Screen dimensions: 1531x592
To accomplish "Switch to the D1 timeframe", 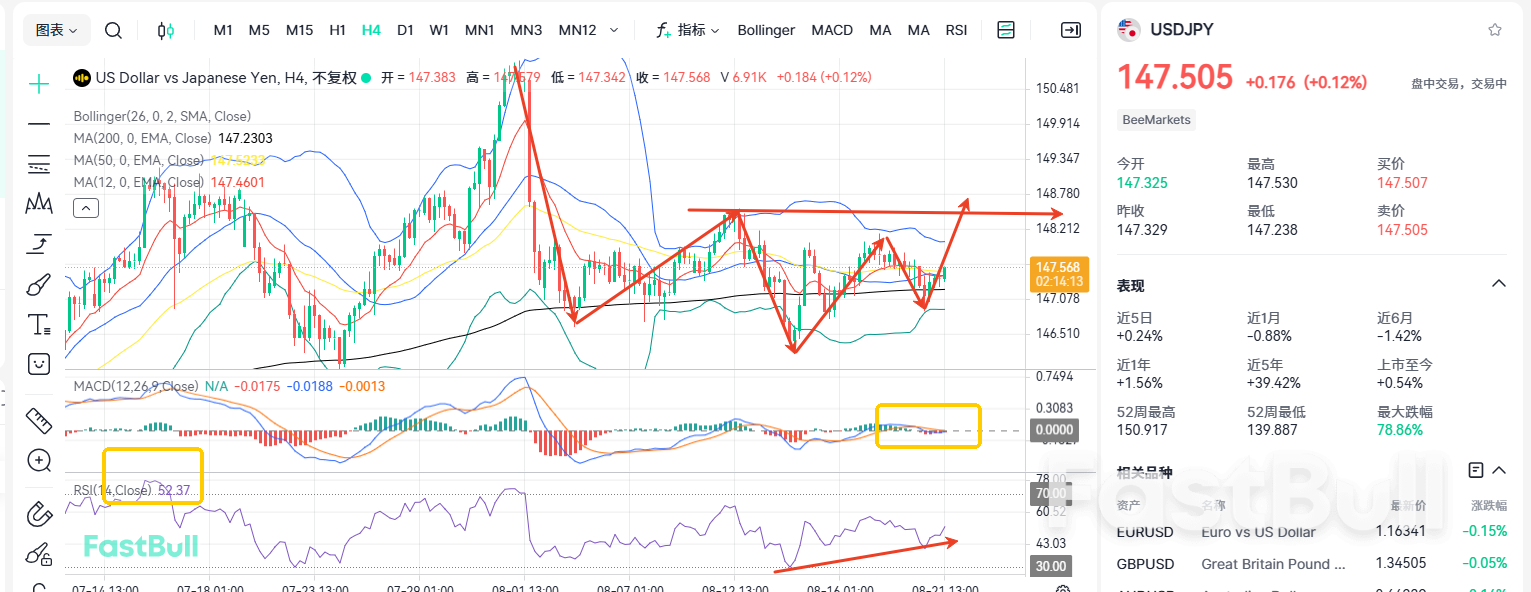I will pyautogui.click(x=405, y=30).
